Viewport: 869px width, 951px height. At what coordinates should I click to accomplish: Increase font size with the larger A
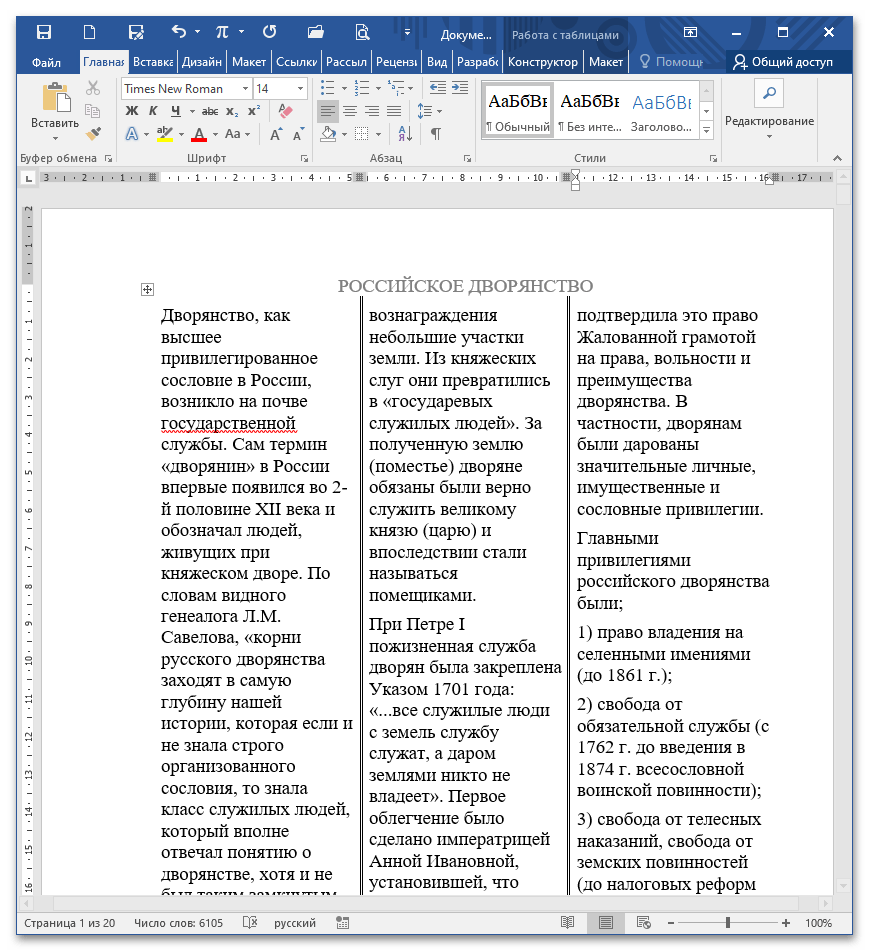275,134
